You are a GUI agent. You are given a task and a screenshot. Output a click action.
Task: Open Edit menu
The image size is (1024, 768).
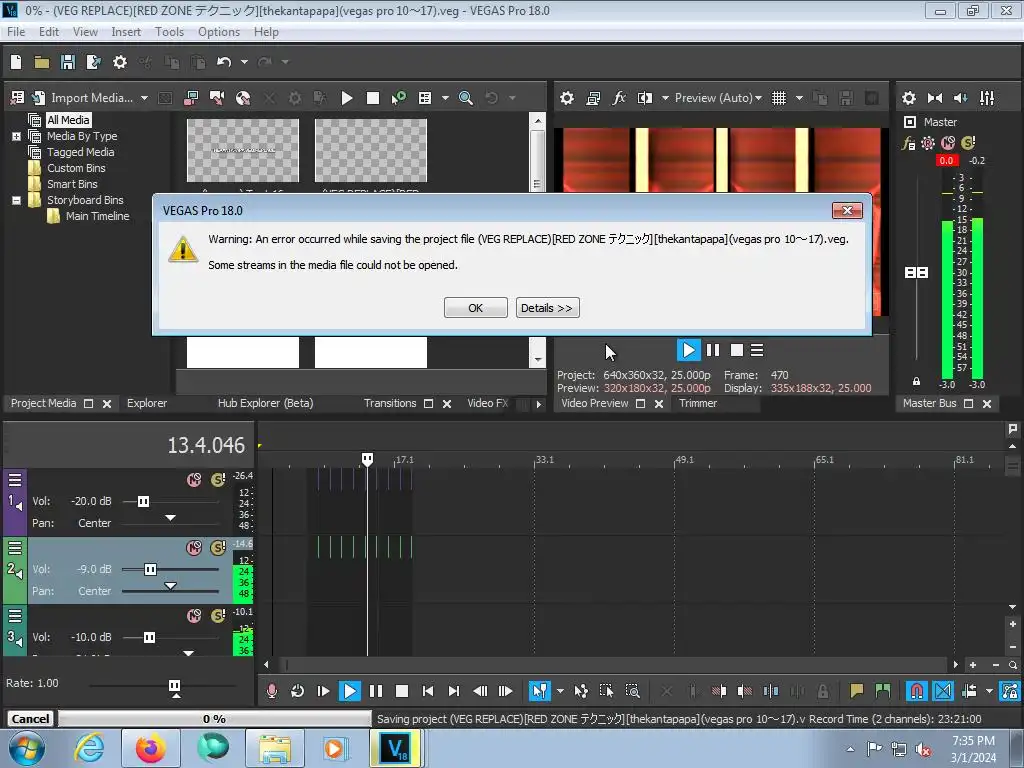[x=49, y=32]
